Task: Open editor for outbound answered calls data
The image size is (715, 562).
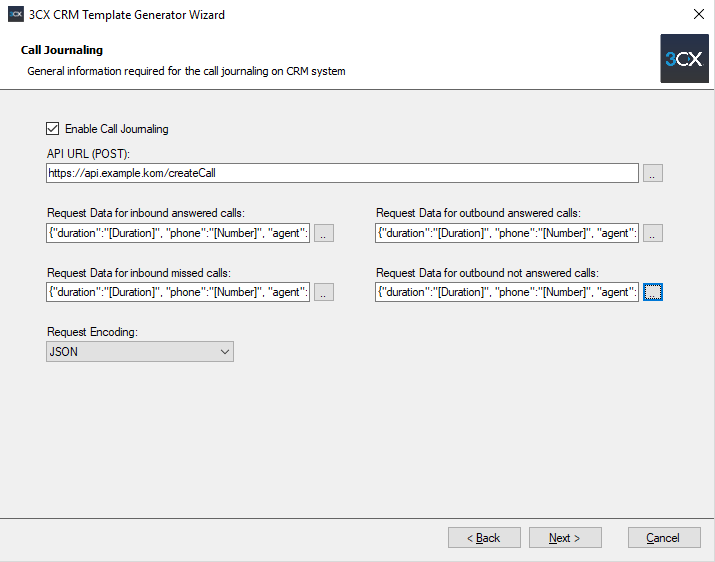Action: pyautogui.click(x=653, y=233)
